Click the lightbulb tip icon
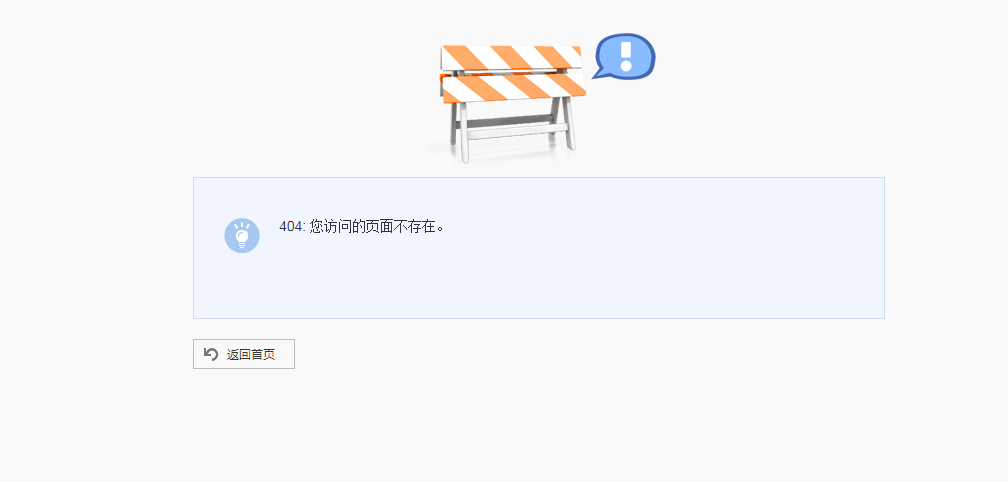1008x482 pixels. tap(242, 236)
